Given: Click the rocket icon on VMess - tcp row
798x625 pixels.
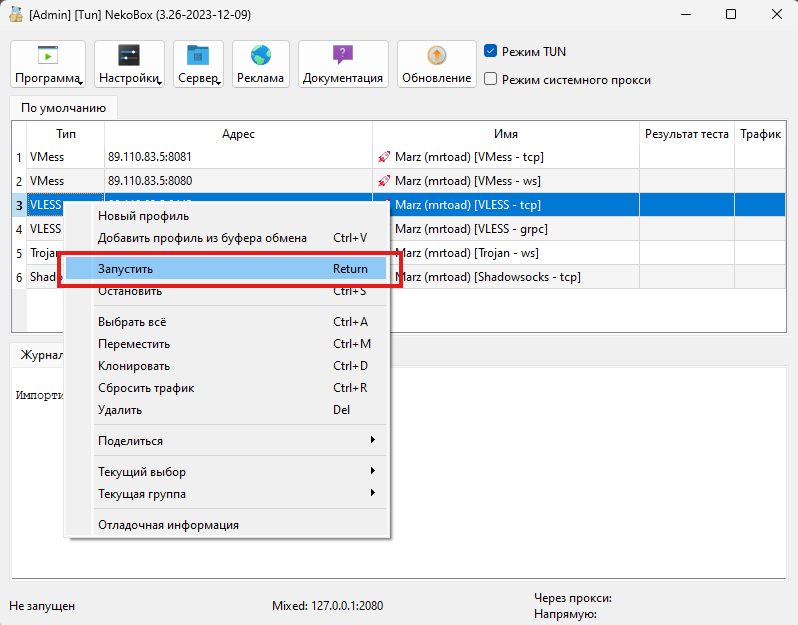Looking at the screenshot, I should 383,157.
